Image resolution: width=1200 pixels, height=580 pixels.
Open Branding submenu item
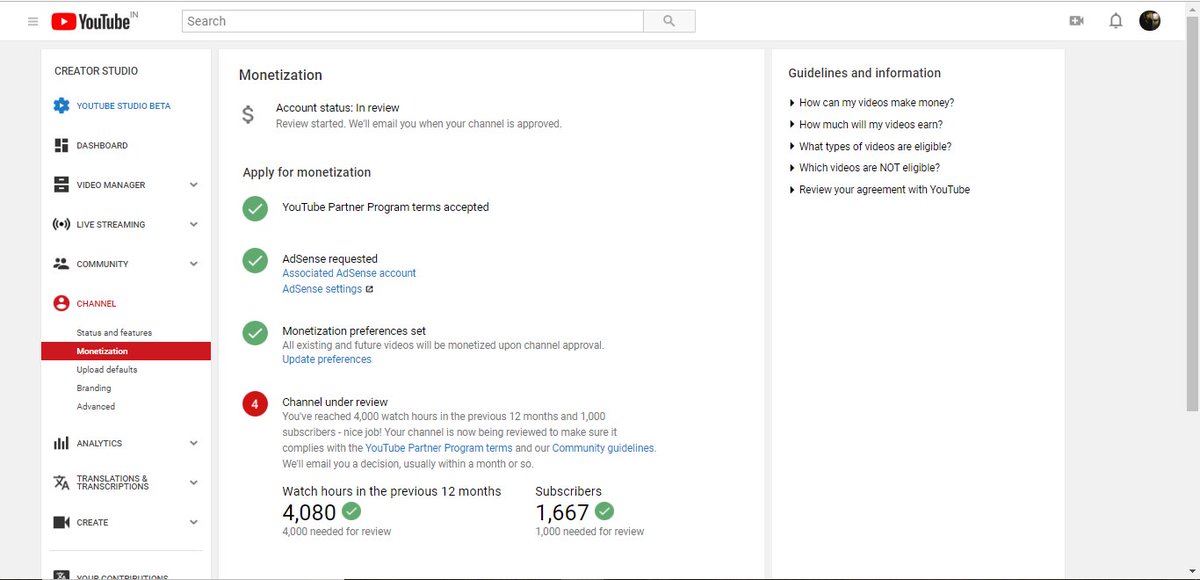click(94, 388)
